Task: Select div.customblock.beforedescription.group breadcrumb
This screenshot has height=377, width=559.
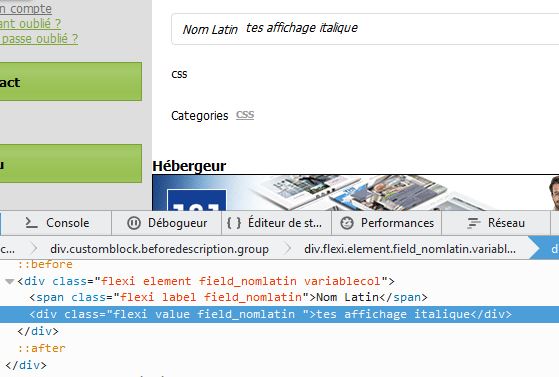Action: pos(159,249)
